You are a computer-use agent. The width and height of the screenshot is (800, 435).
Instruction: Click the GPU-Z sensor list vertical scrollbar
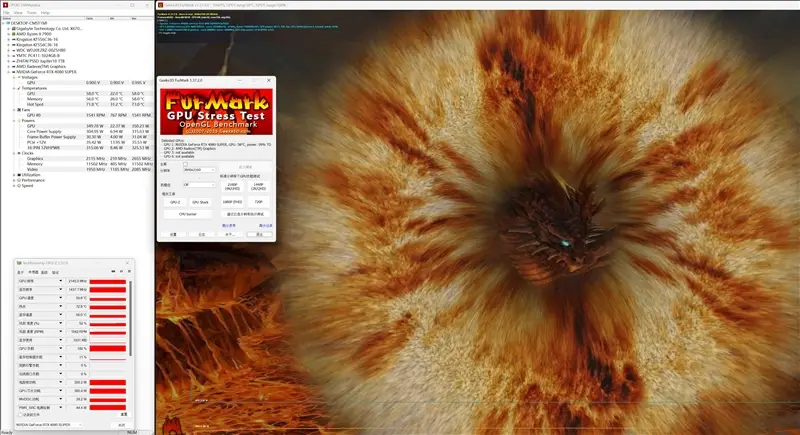(130, 319)
